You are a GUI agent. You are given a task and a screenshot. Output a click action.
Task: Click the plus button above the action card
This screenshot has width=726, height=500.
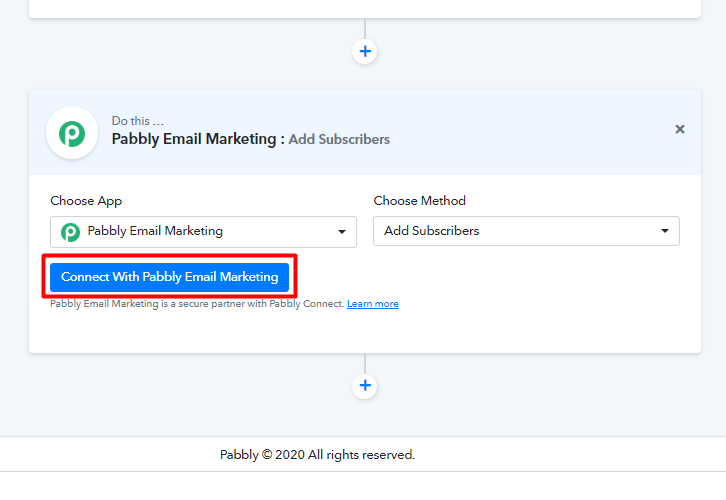[x=365, y=51]
